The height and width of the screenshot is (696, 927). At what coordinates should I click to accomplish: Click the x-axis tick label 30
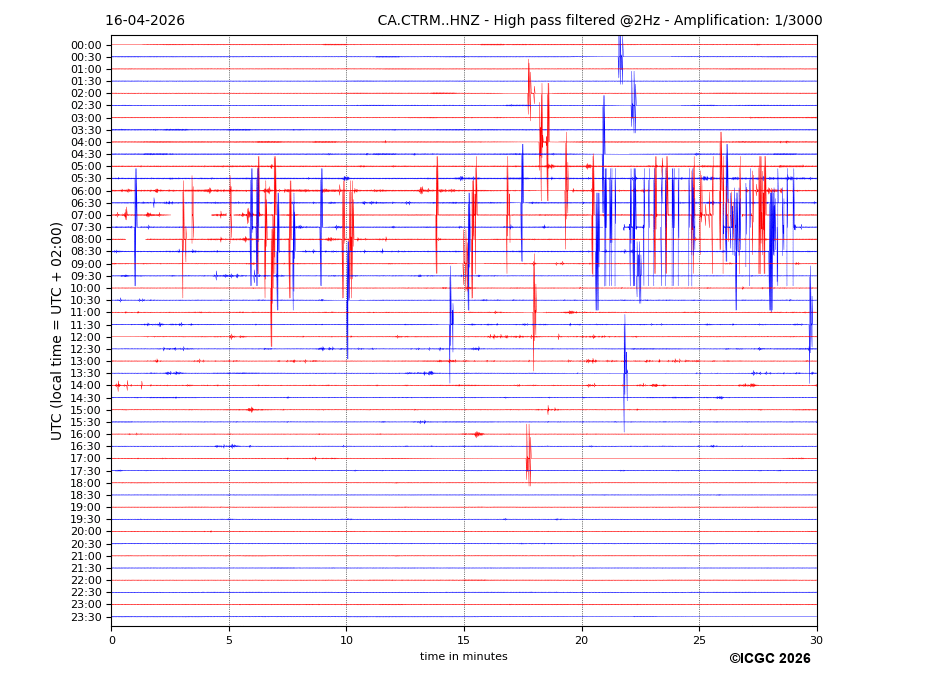coord(816,640)
